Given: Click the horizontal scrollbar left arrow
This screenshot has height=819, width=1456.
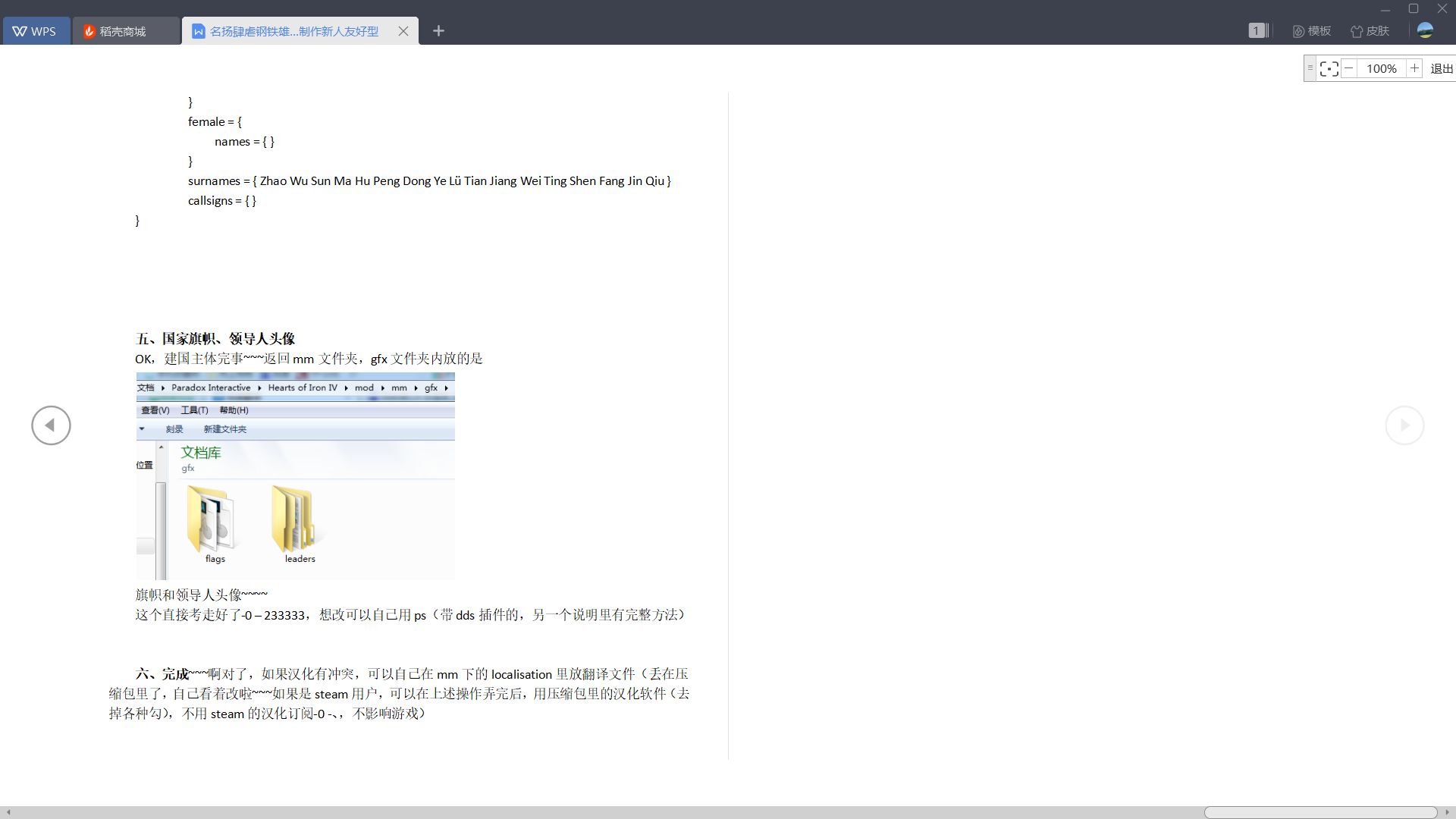Looking at the screenshot, I should click(8, 812).
